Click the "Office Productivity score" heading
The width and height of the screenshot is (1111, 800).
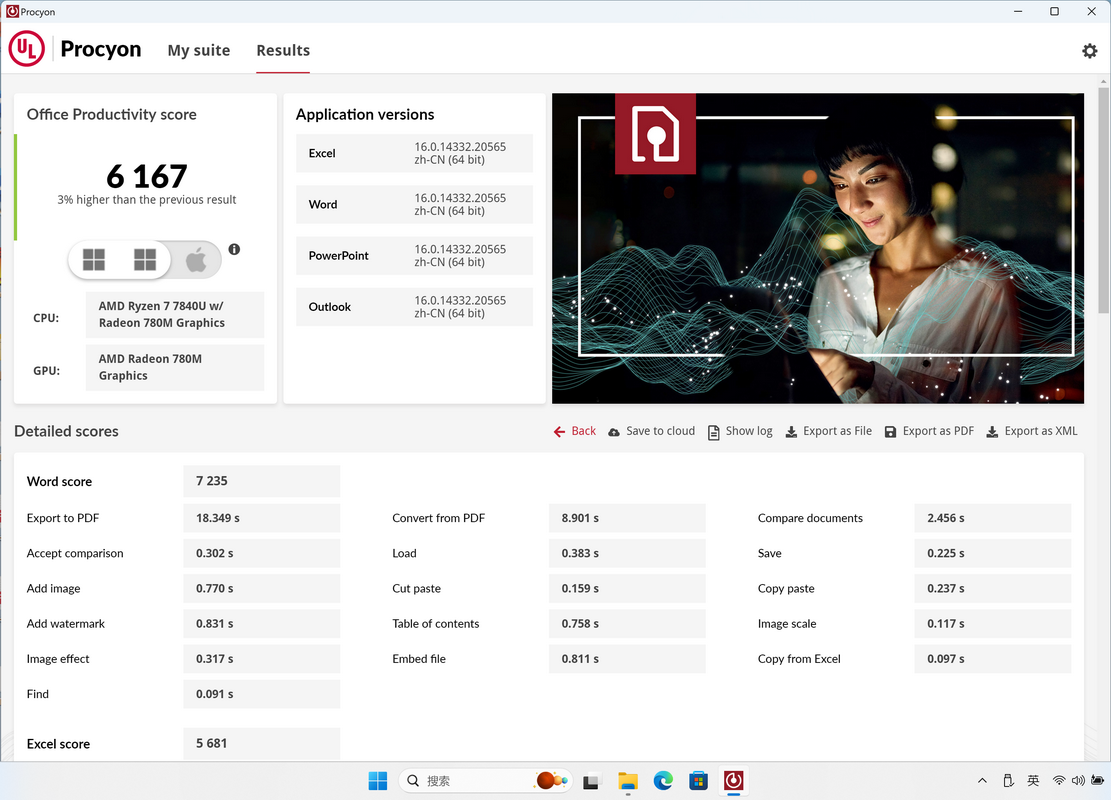(112, 115)
